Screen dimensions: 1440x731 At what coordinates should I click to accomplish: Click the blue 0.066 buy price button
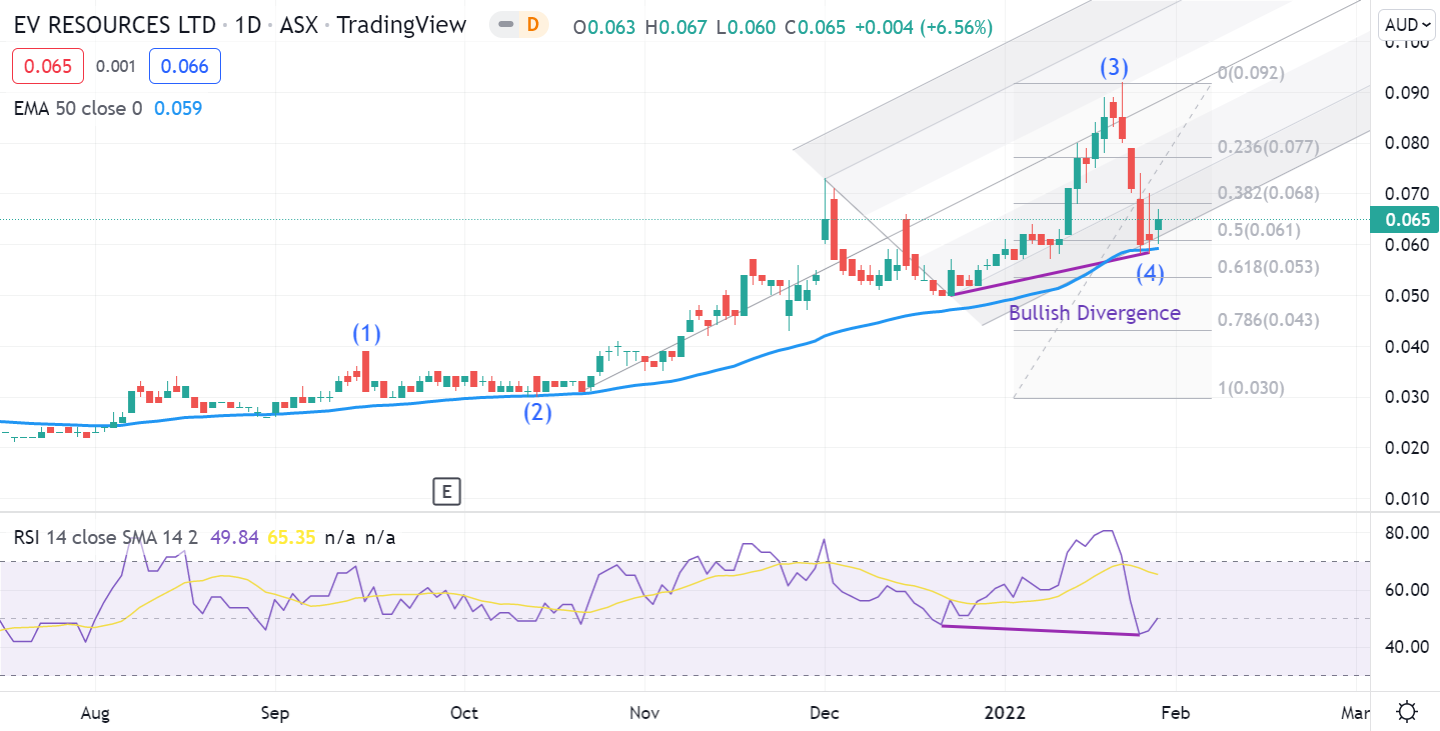[x=185, y=66]
